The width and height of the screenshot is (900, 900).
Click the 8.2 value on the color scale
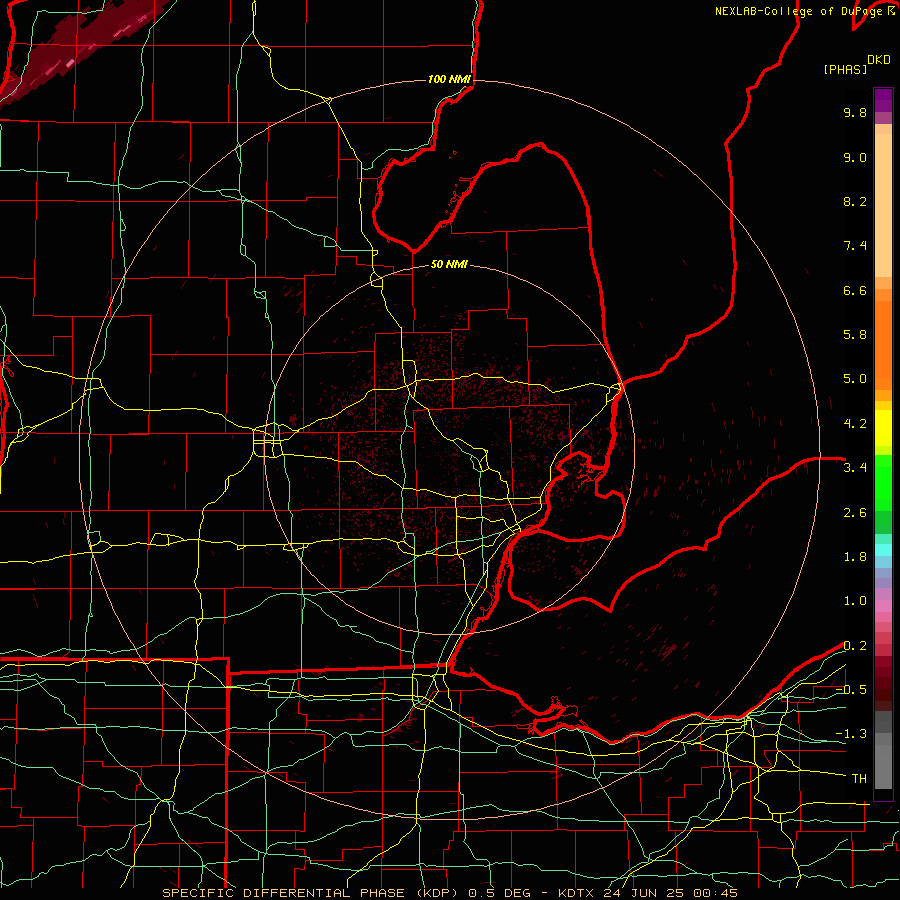855,201
